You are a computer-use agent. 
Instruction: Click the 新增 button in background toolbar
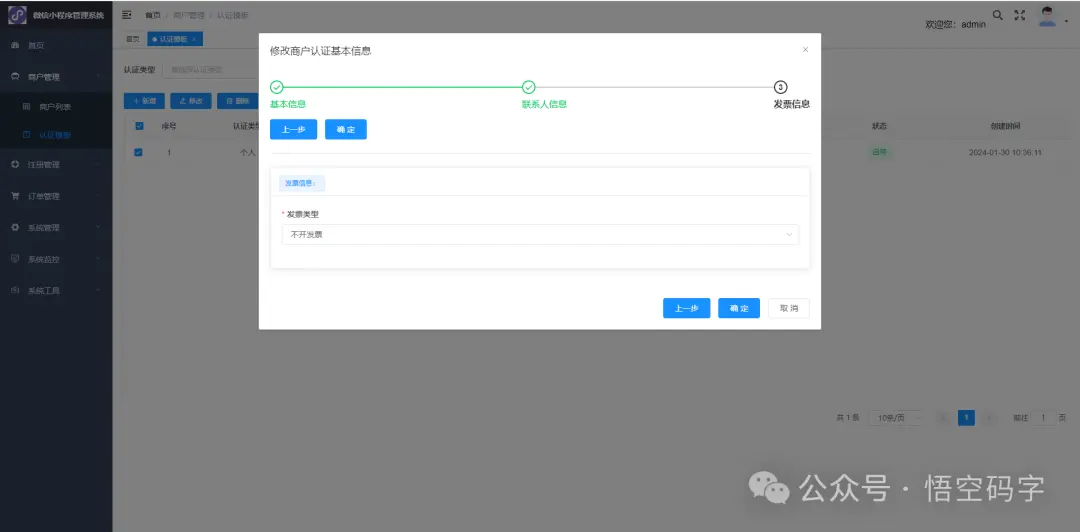pyautogui.click(x=144, y=101)
